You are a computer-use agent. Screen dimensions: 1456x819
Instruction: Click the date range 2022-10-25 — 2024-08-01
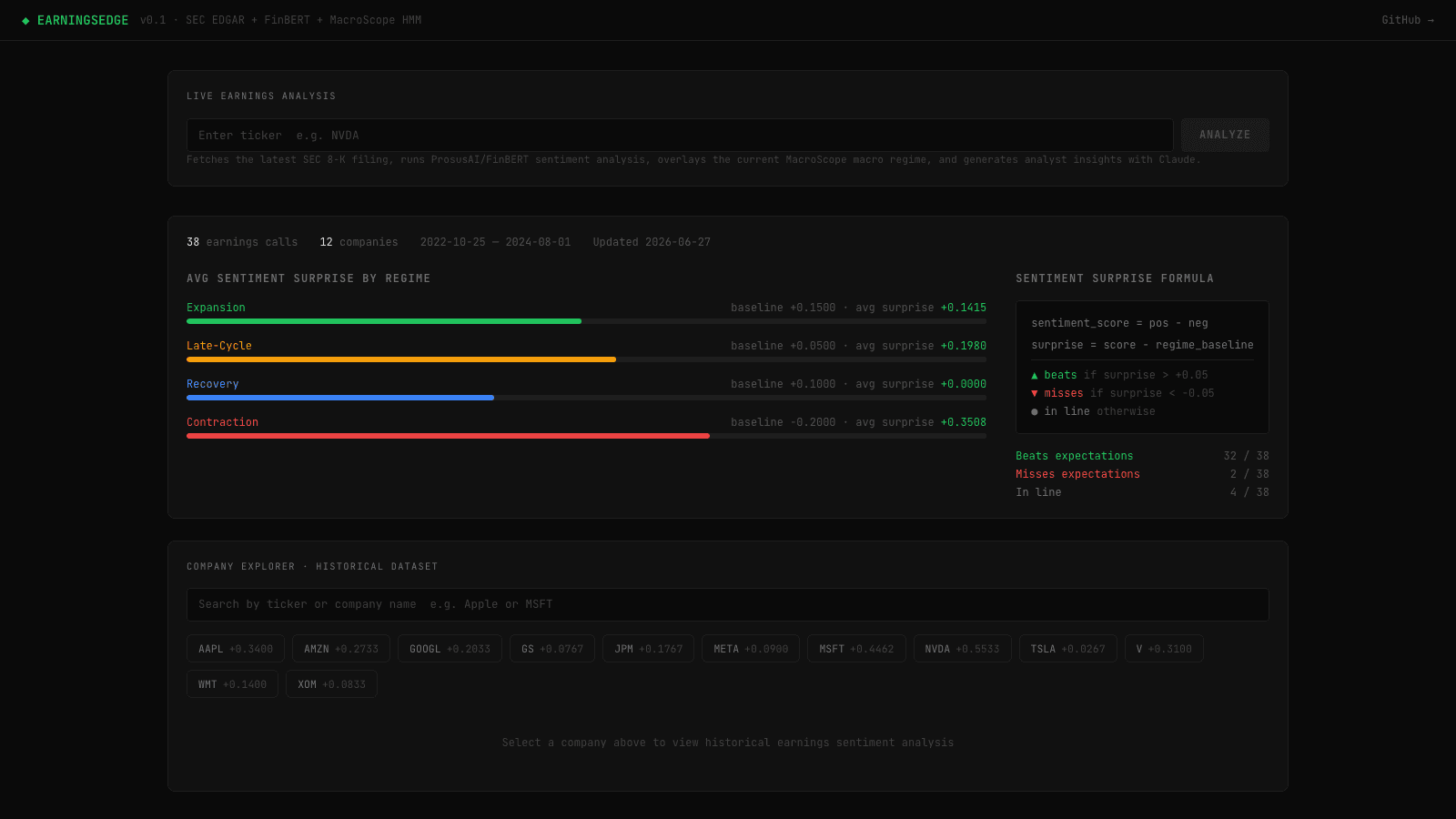tap(495, 242)
